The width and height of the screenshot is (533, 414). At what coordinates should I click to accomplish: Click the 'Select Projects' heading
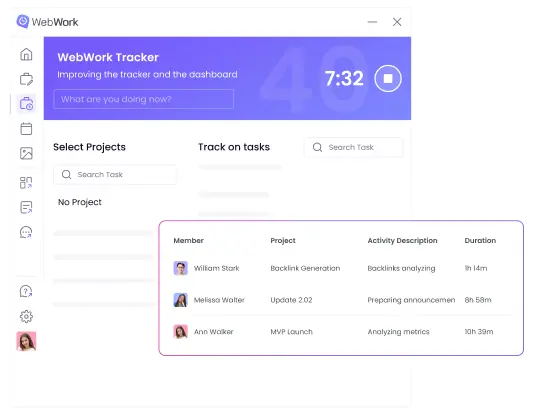coord(89,147)
